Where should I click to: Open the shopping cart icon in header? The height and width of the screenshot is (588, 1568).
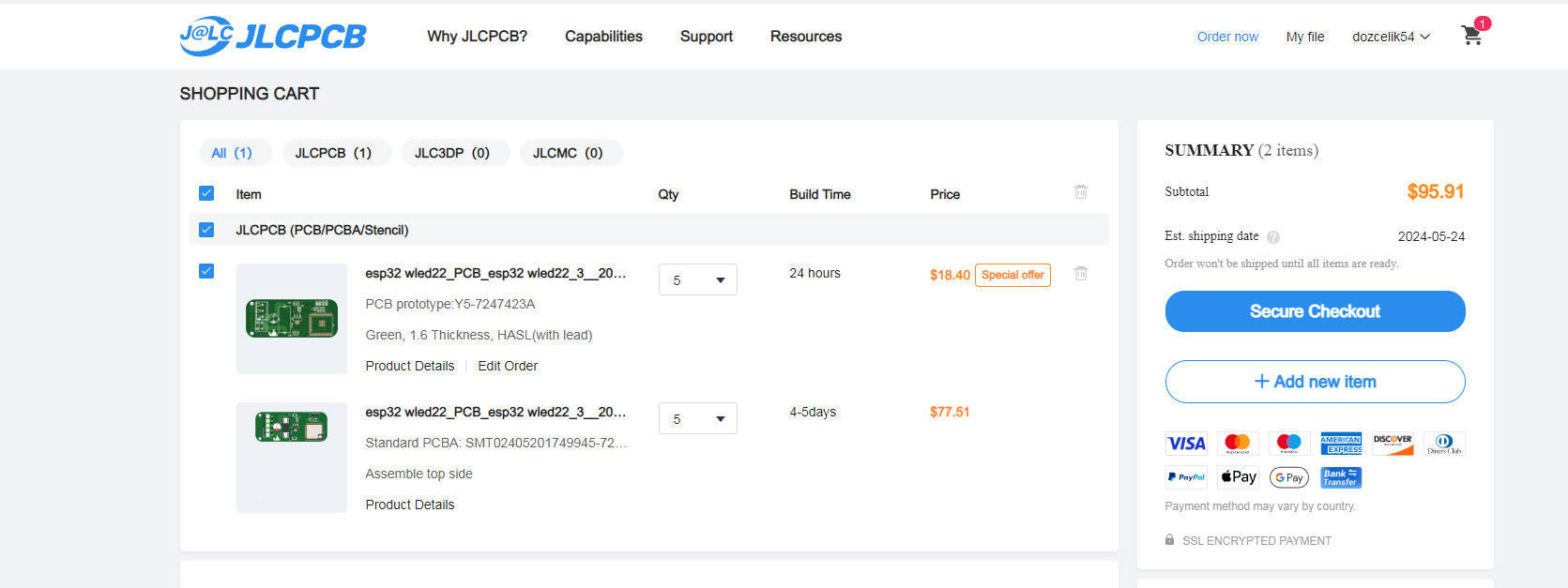[x=1471, y=36]
